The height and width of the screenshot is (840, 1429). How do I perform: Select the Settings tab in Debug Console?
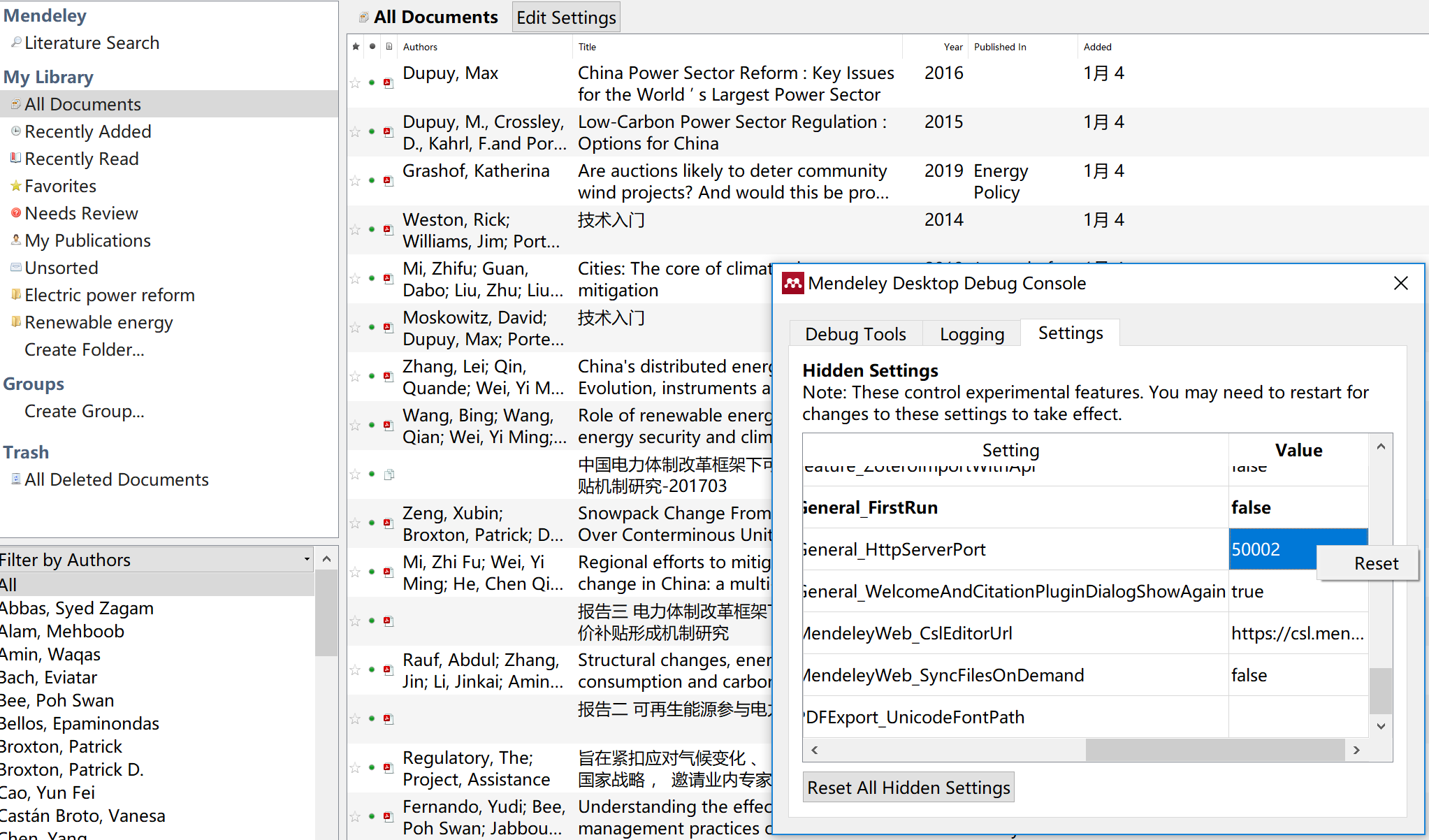click(1071, 333)
